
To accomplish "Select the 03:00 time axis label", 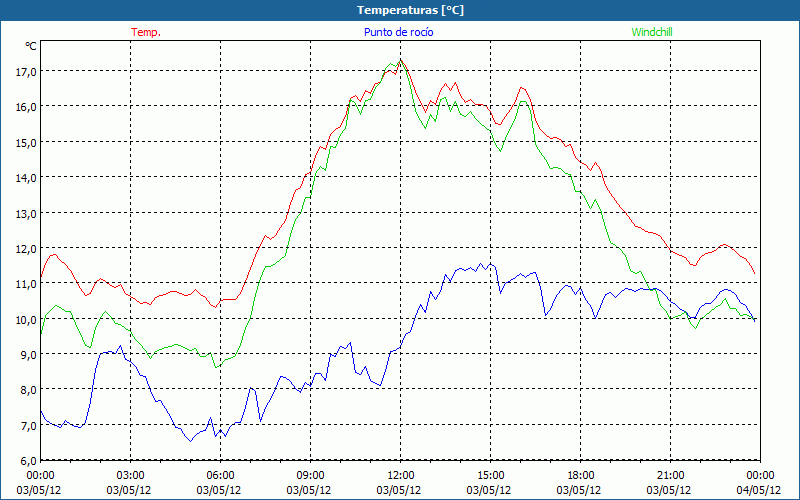I will click(x=130, y=475).
